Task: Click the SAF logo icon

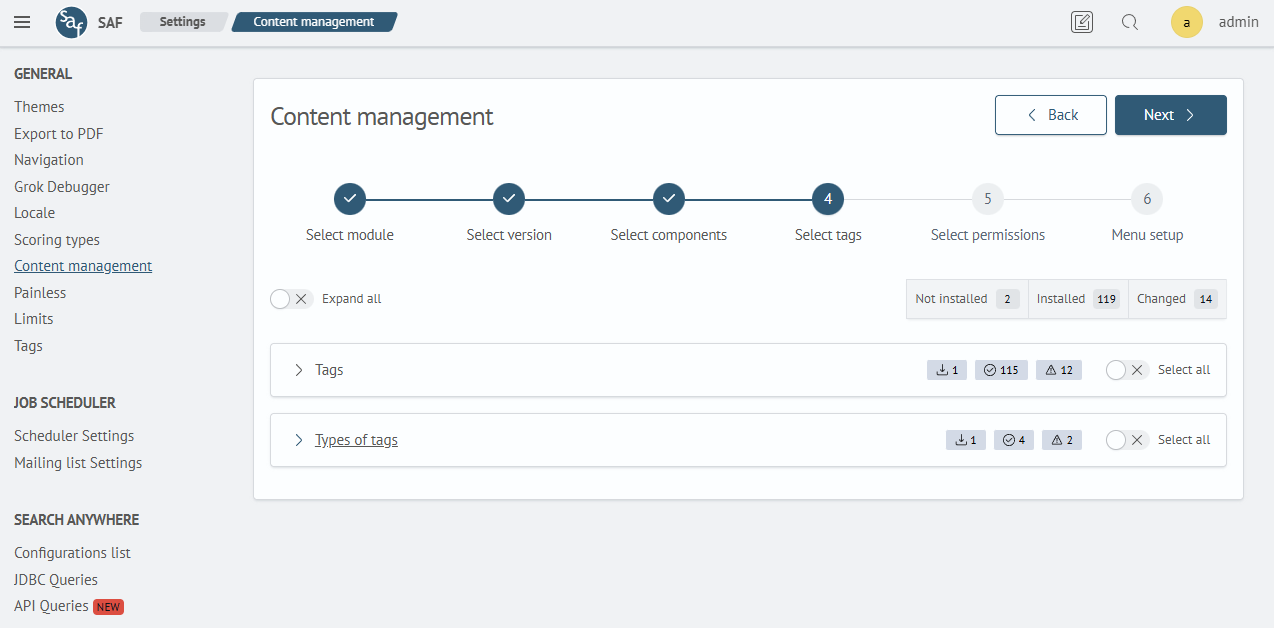Action: (71, 22)
